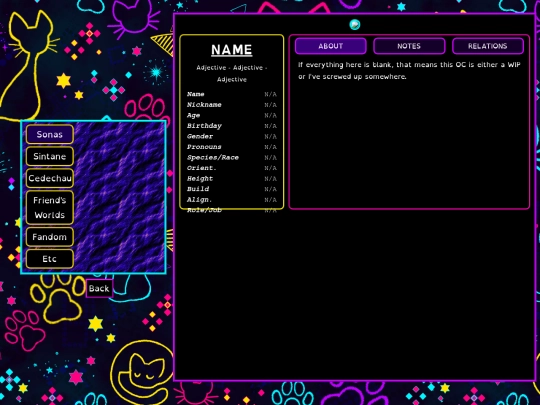The height and width of the screenshot is (405, 540).
Task: Switch to the Notes tab
Action: point(409,46)
